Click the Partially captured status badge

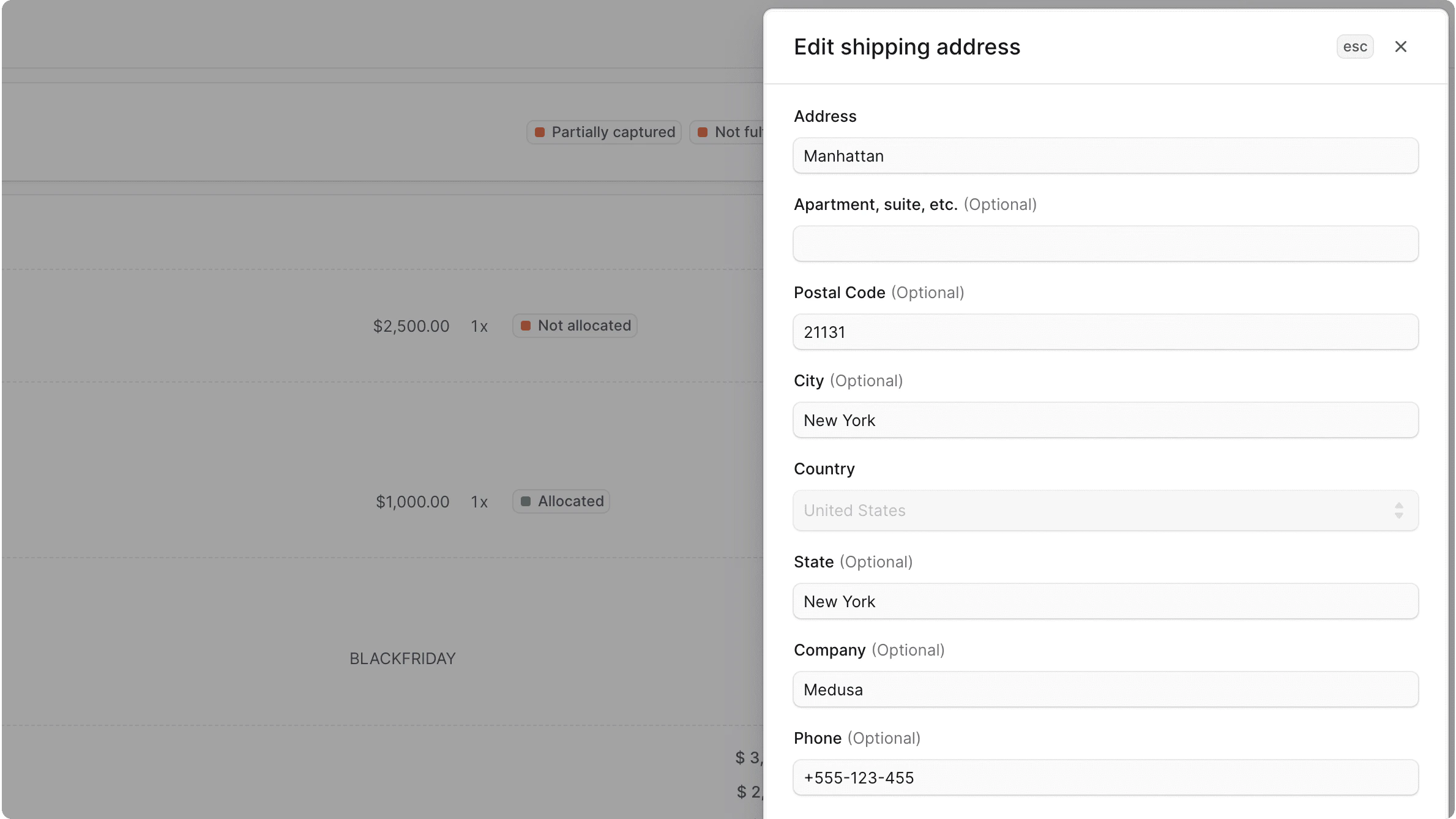[603, 132]
